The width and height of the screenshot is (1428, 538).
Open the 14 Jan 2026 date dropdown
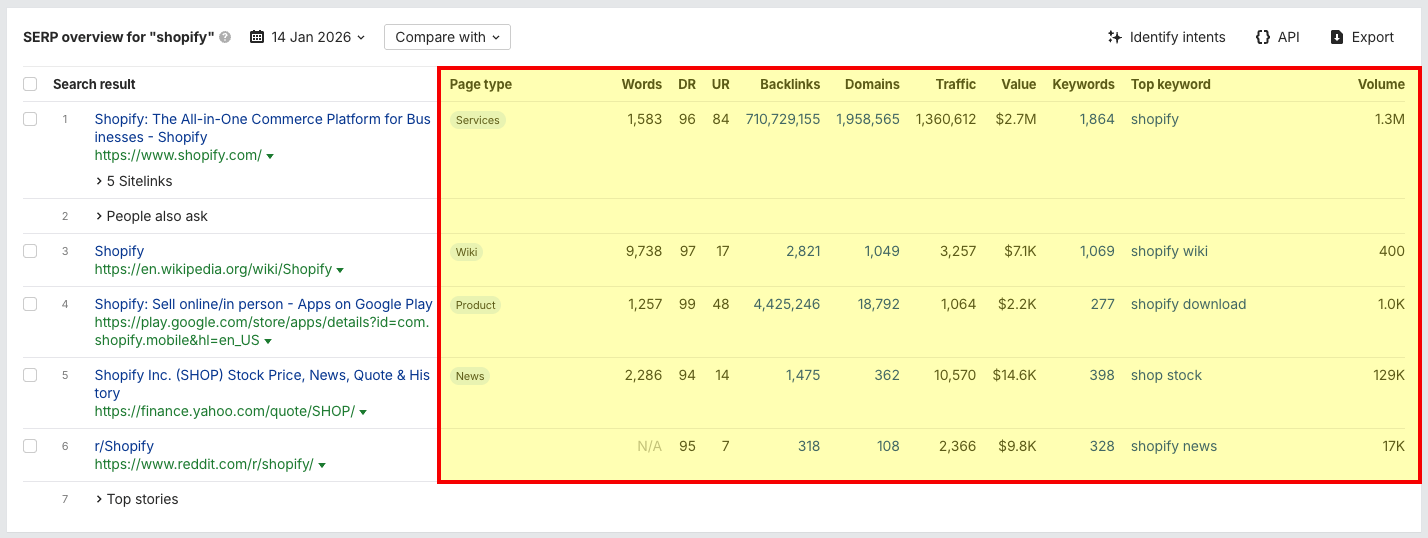point(308,37)
